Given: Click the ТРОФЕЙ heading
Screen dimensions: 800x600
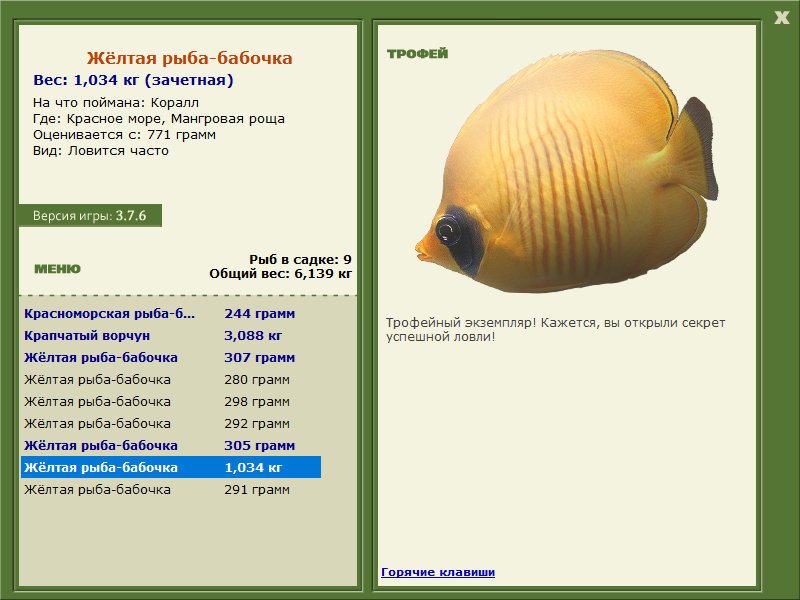Looking at the screenshot, I should (x=417, y=54).
